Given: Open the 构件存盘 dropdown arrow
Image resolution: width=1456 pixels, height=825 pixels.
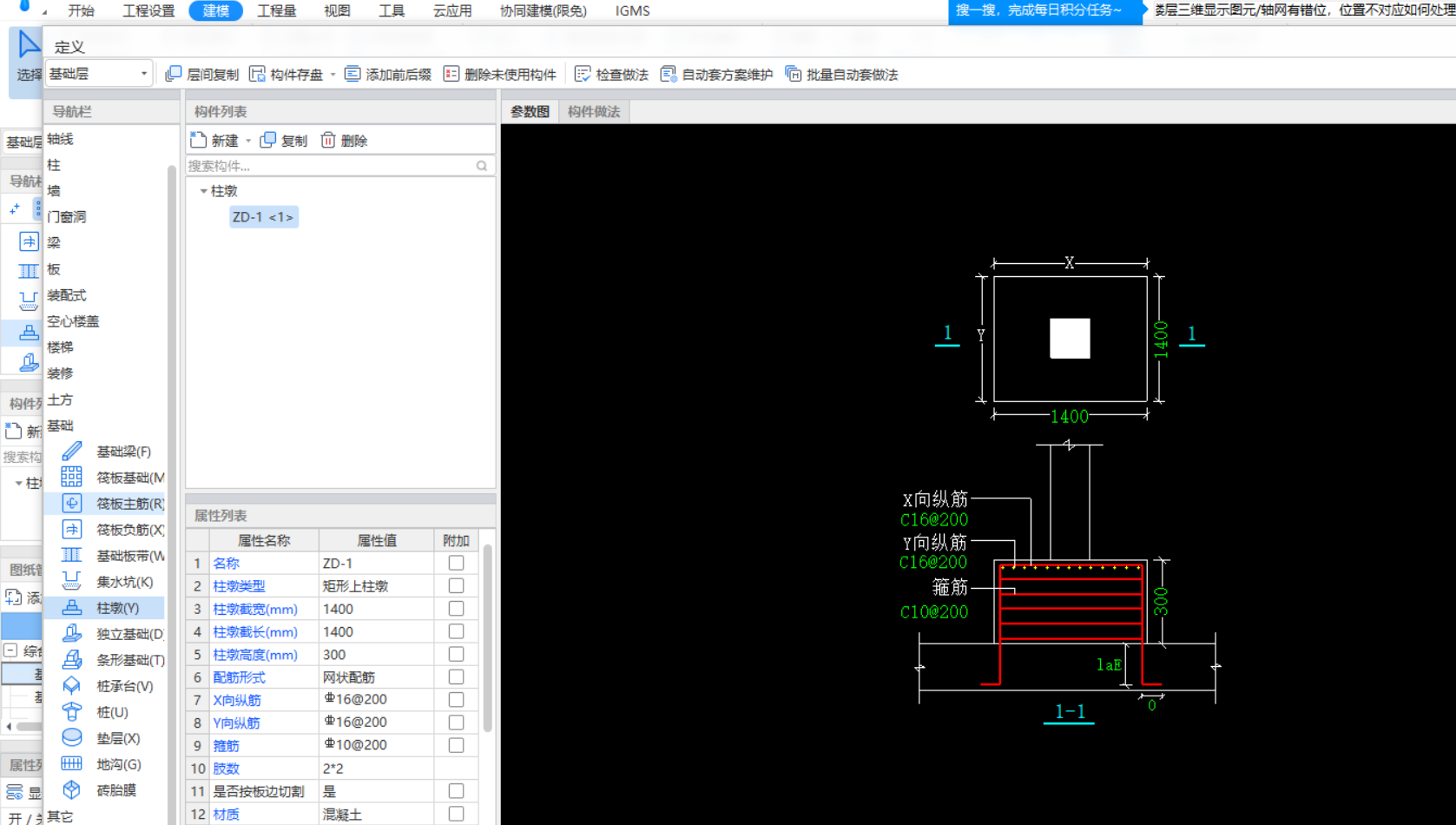Looking at the screenshot, I should click(333, 75).
